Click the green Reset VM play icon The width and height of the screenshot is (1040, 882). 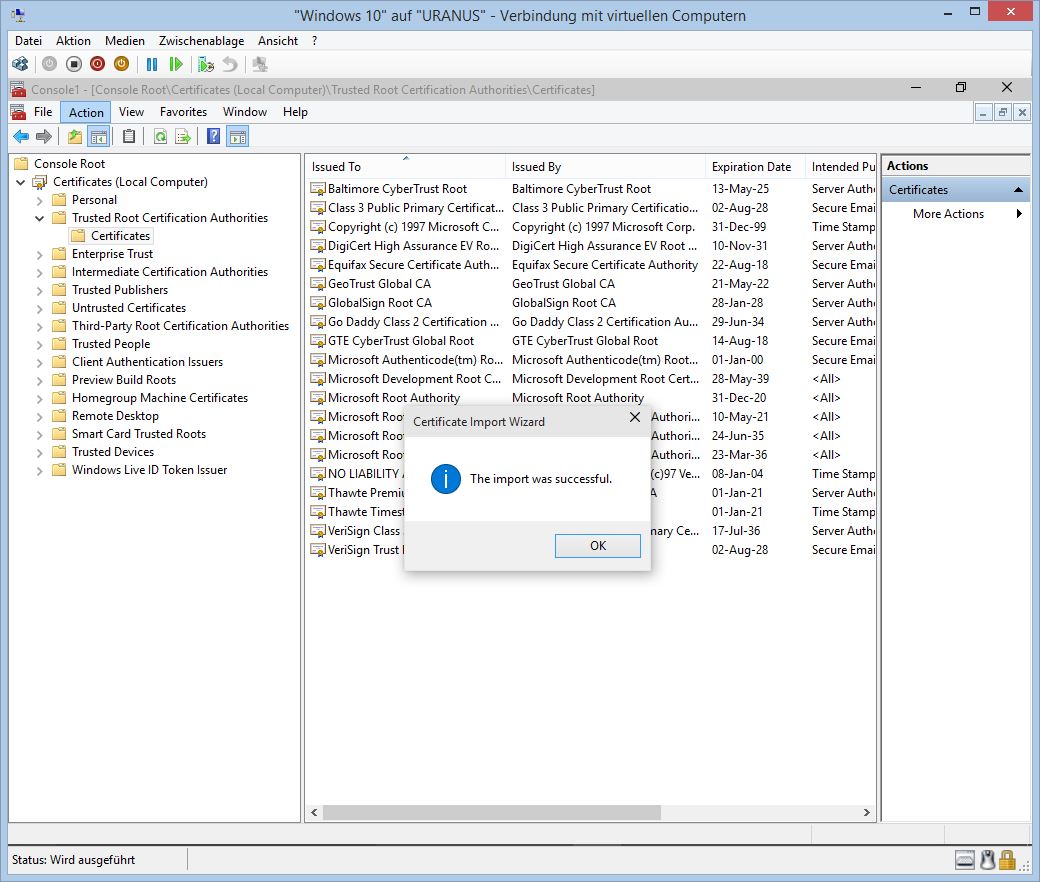click(x=176, y=64)
